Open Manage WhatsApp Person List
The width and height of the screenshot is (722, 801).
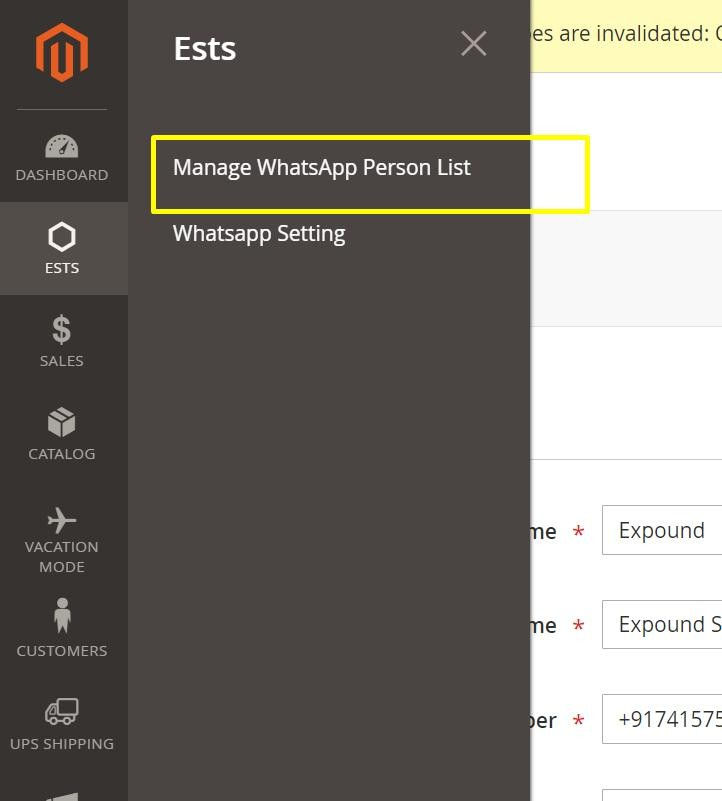(321, 168)
